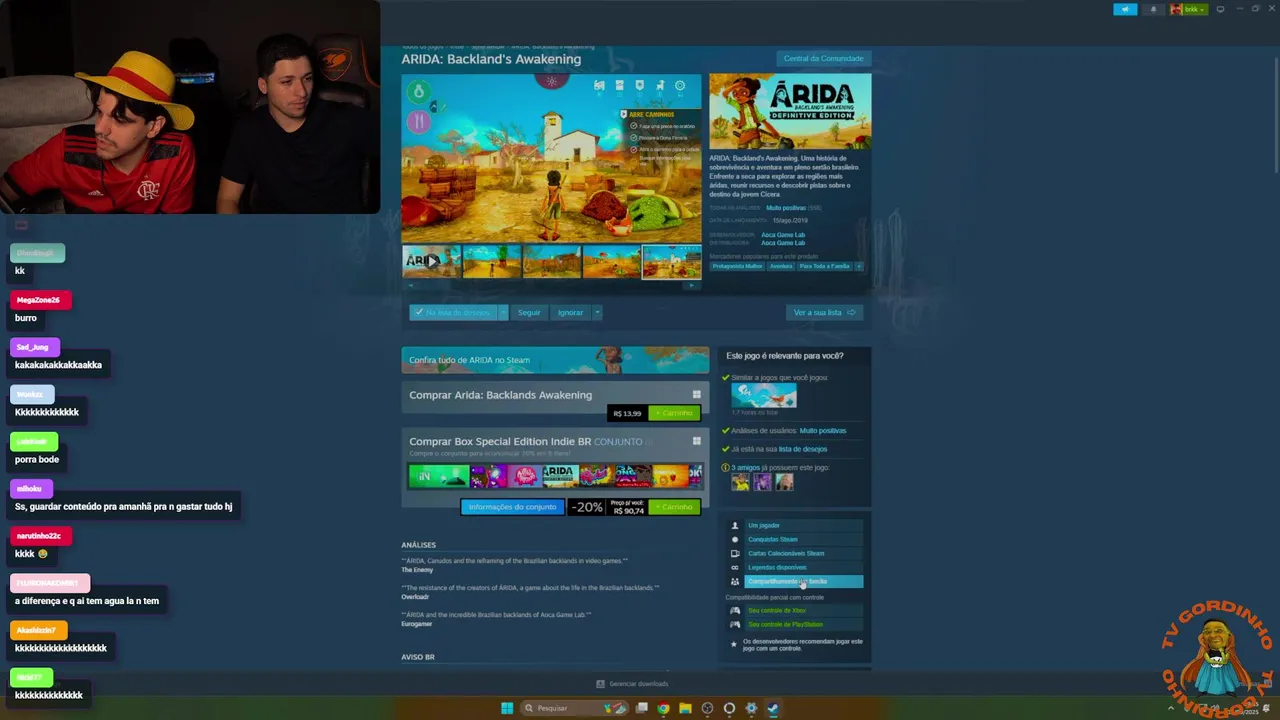Select the fourth screenshot thumbnail

click(x=611, y=262)
